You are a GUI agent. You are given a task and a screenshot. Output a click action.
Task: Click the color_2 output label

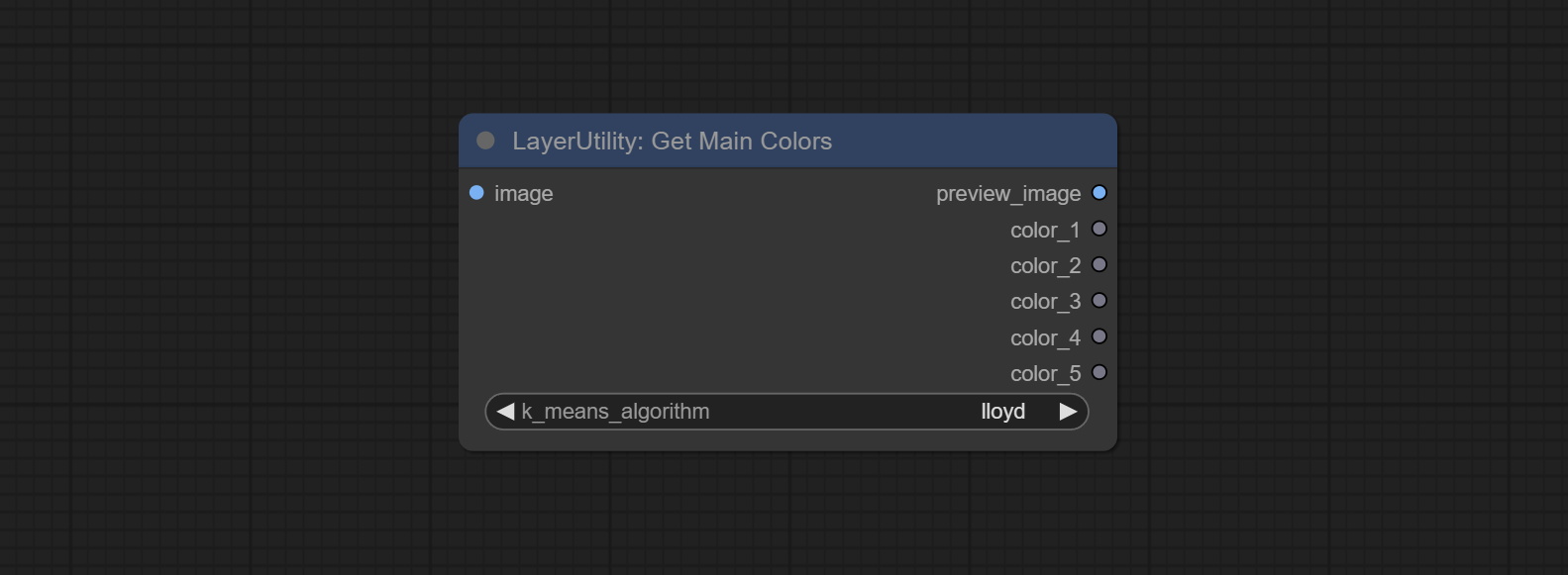1044,266
